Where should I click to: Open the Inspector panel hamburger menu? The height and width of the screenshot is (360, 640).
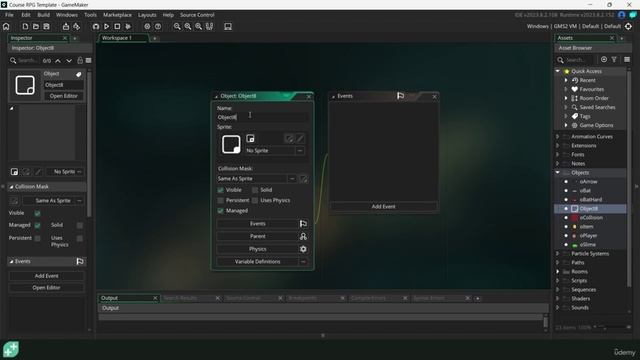[x=89, y=60]
